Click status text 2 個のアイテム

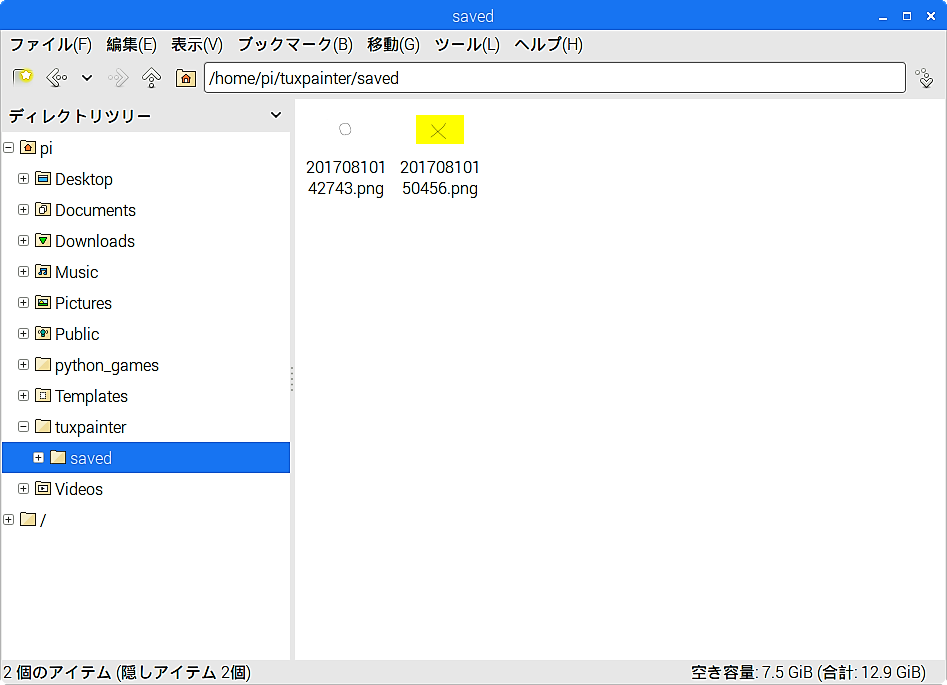(x=57, y=672)
